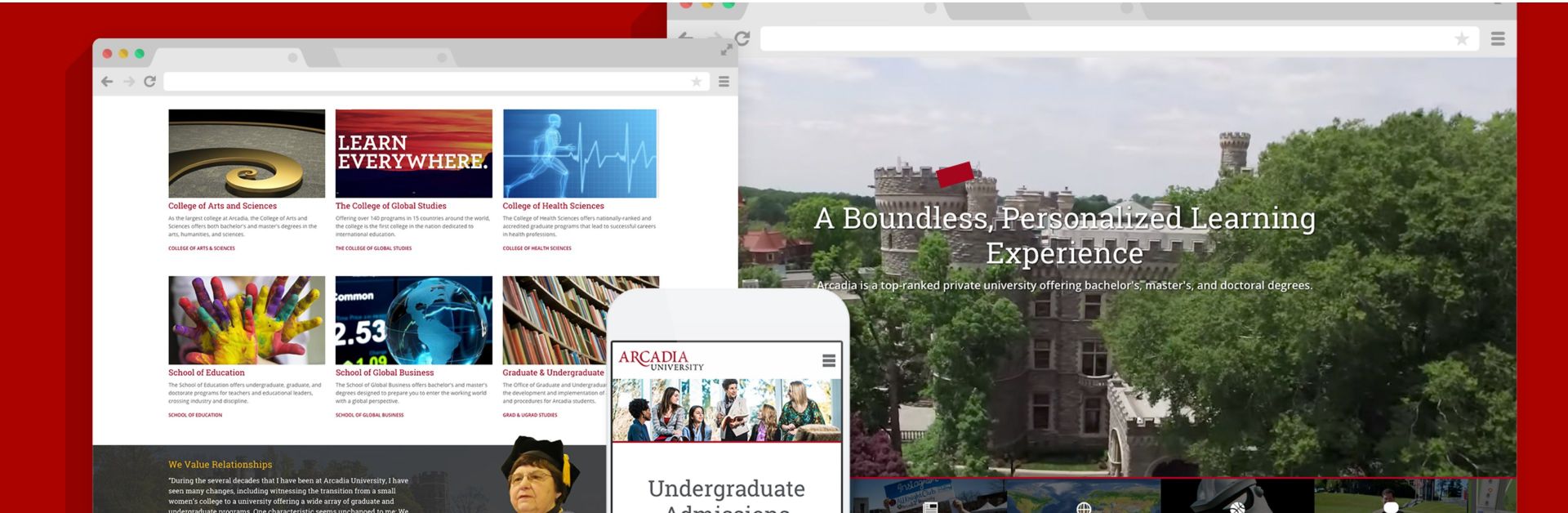Focus the address bar in the left browser

pos(434,82)
